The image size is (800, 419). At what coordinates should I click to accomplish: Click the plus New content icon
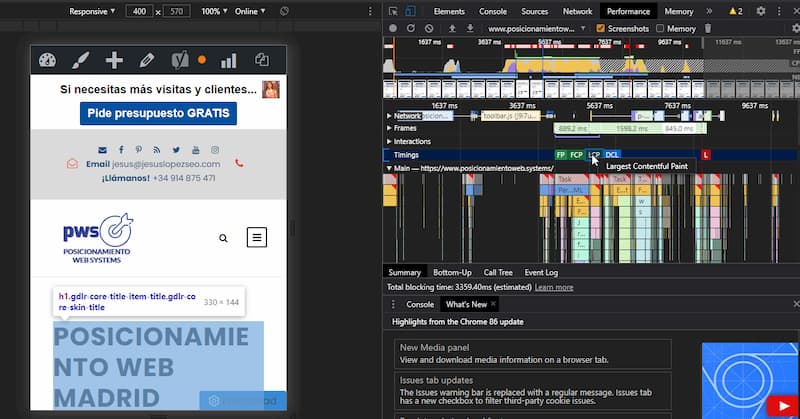tap(114, 60)
